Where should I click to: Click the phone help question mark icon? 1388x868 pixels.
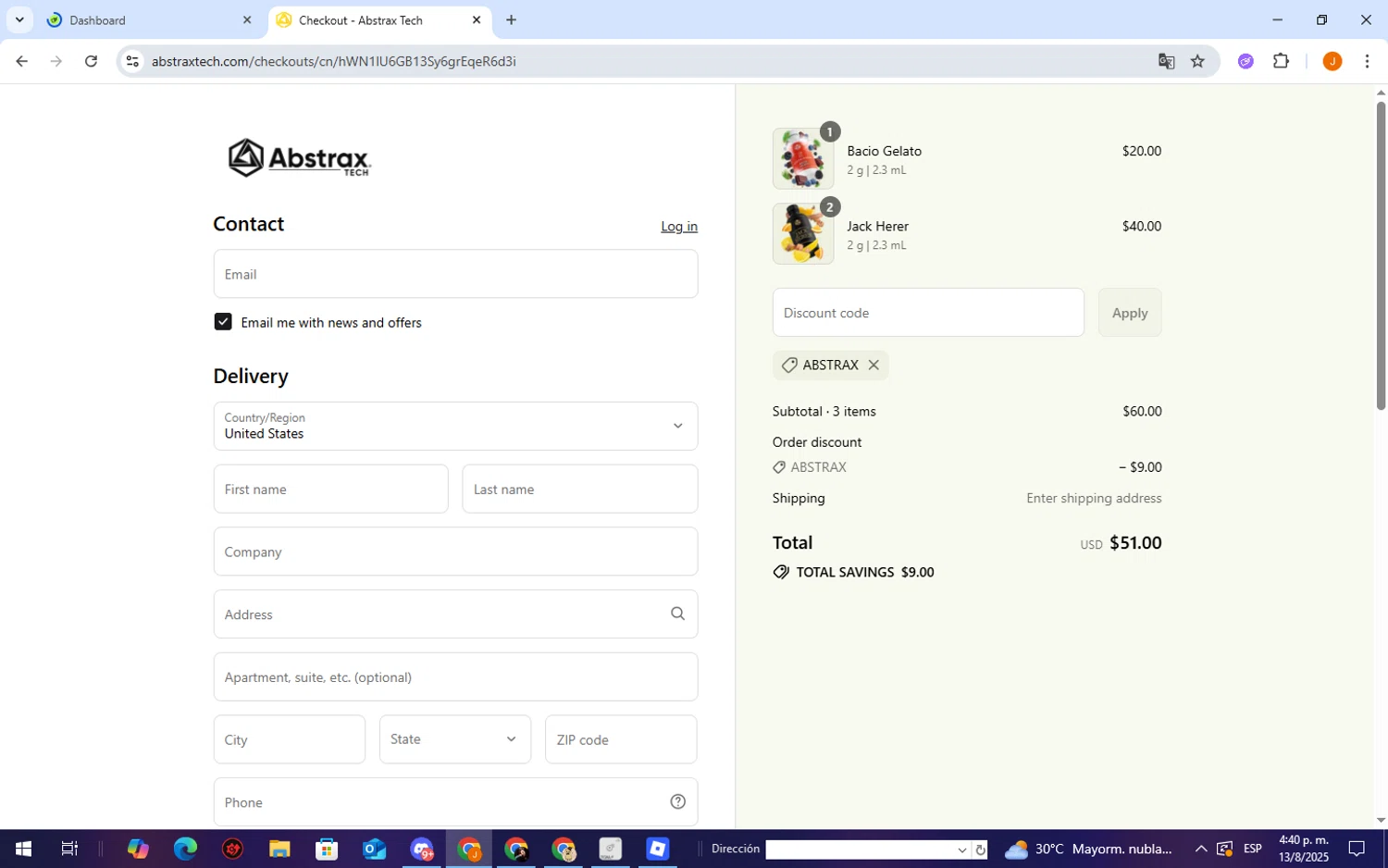coord(677,801)
